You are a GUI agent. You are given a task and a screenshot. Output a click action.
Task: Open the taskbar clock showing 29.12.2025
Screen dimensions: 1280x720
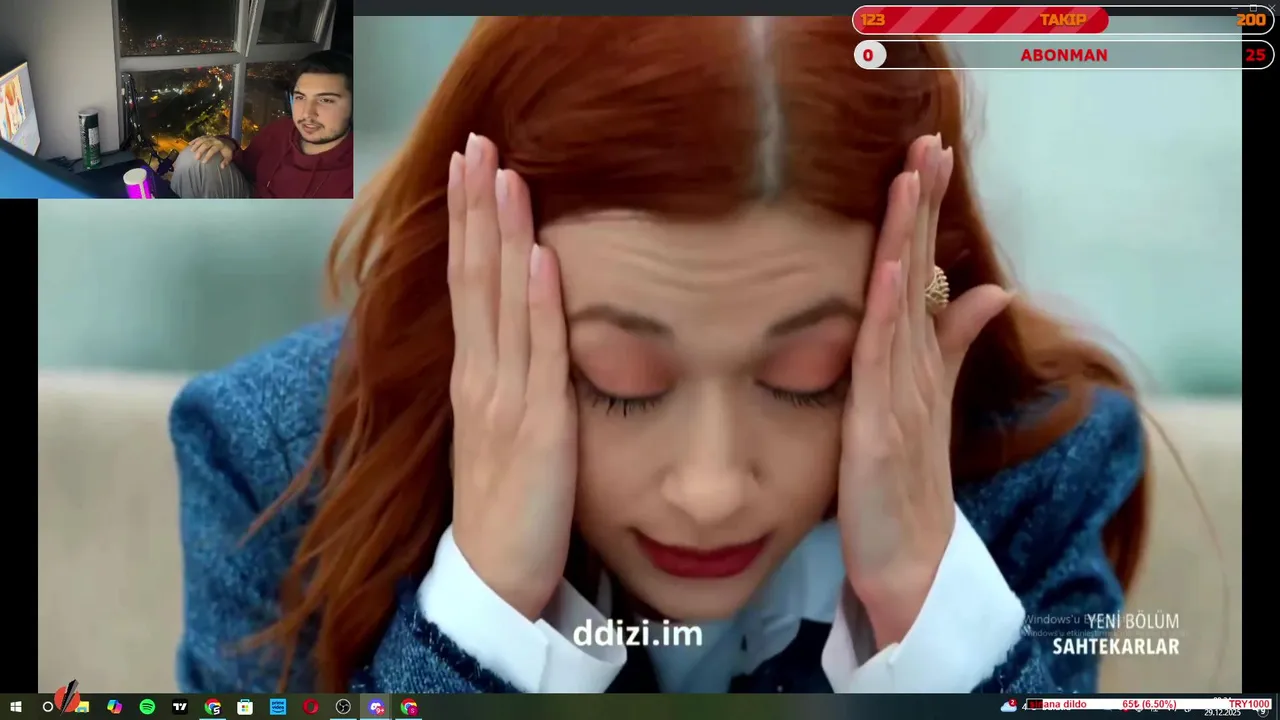pyautogui.click(x=1222, y=707)
